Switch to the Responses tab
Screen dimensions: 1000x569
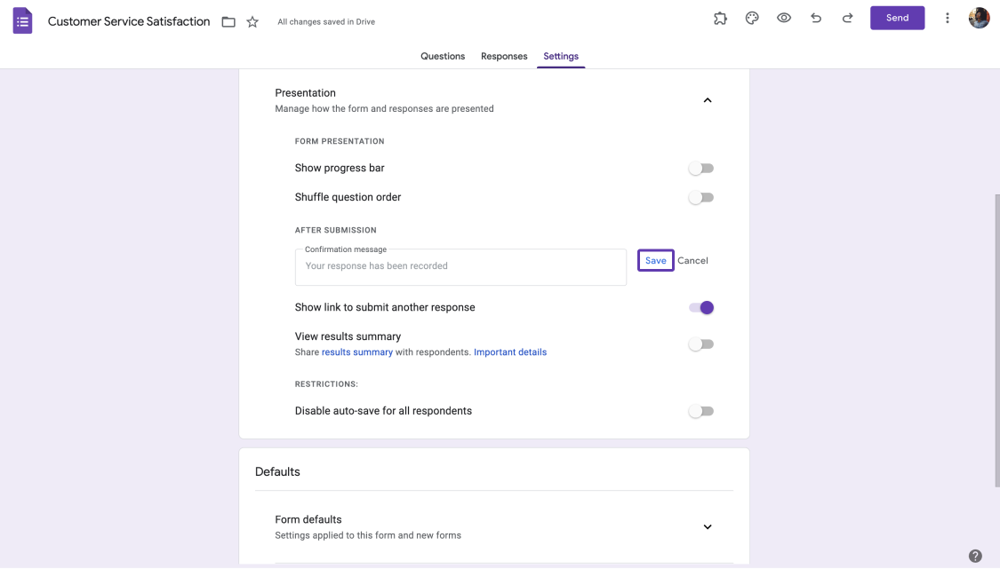click(504, 56)
